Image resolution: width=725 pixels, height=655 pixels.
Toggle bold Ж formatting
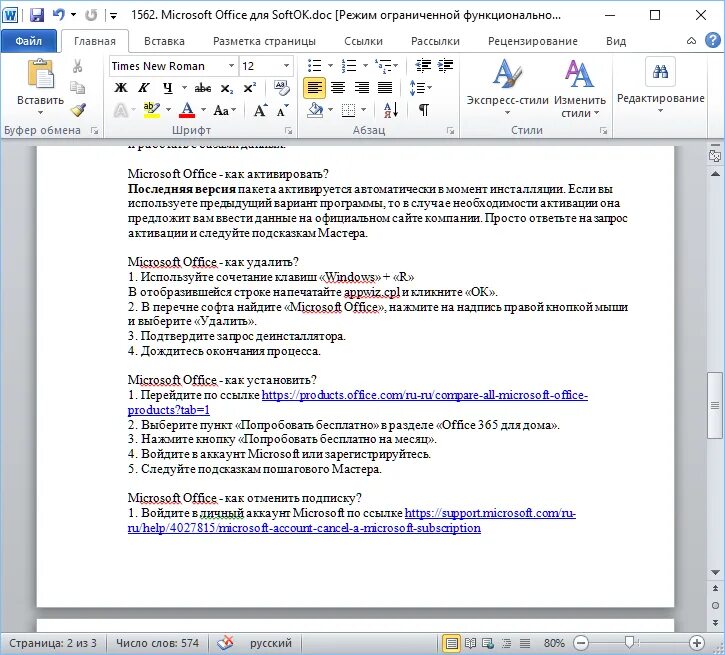[x=121, y=87]
